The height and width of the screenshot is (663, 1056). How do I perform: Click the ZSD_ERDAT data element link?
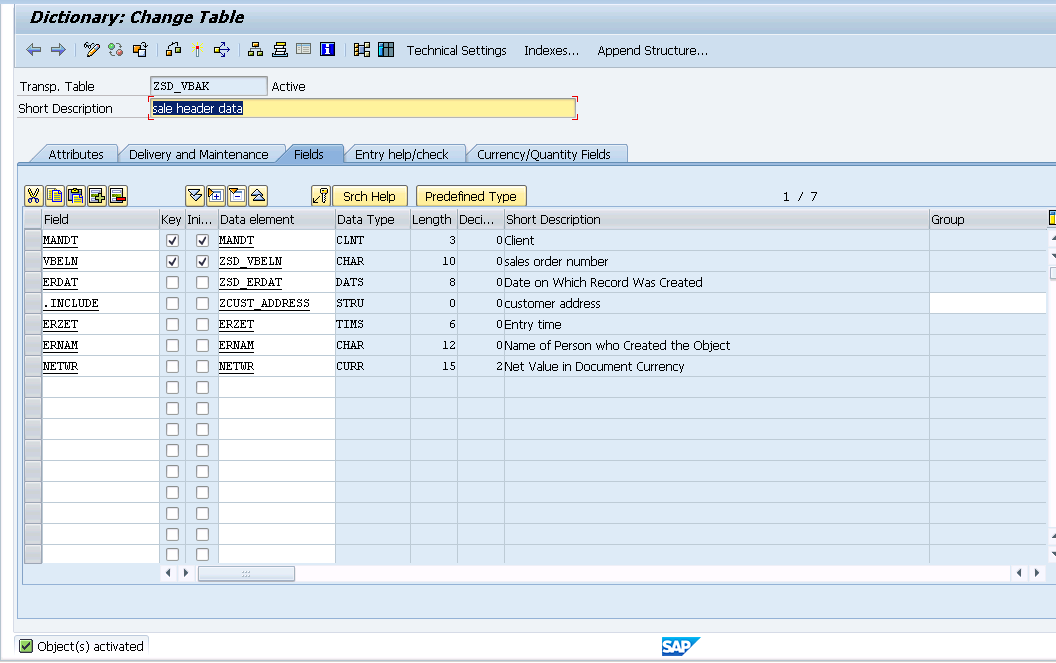[251, 282]
